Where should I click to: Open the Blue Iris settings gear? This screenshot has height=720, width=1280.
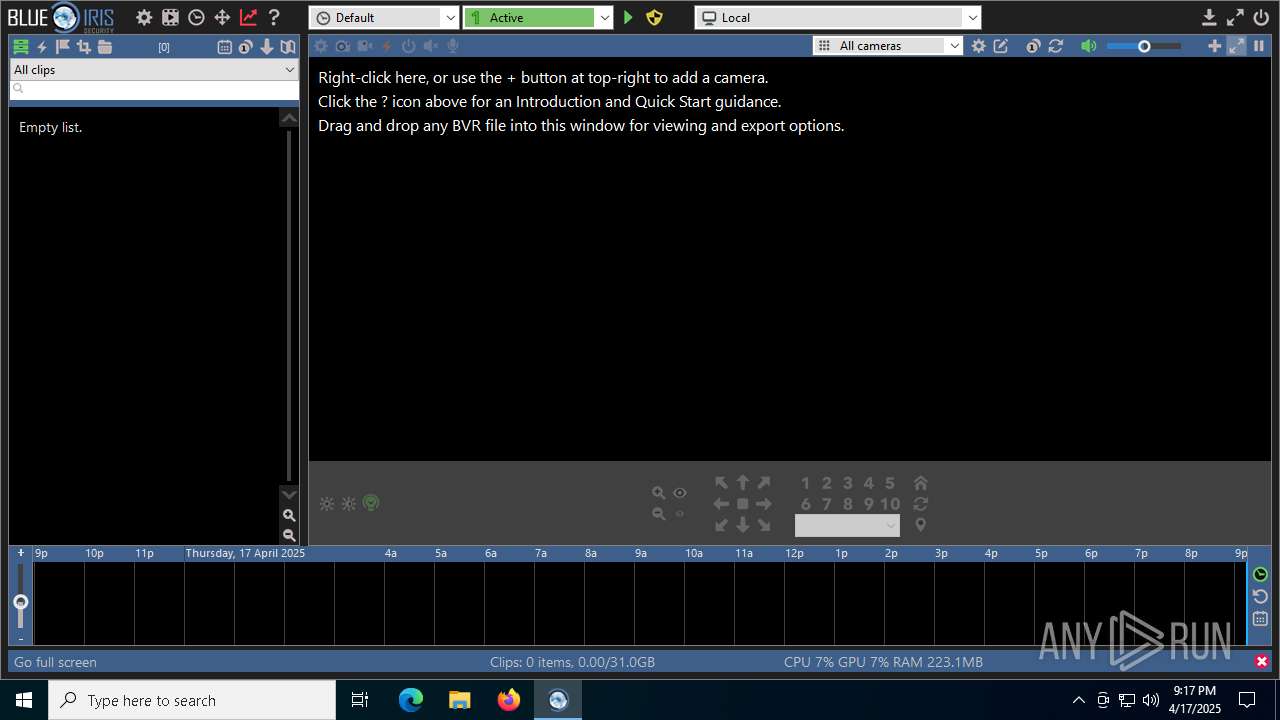pos(144,17)
